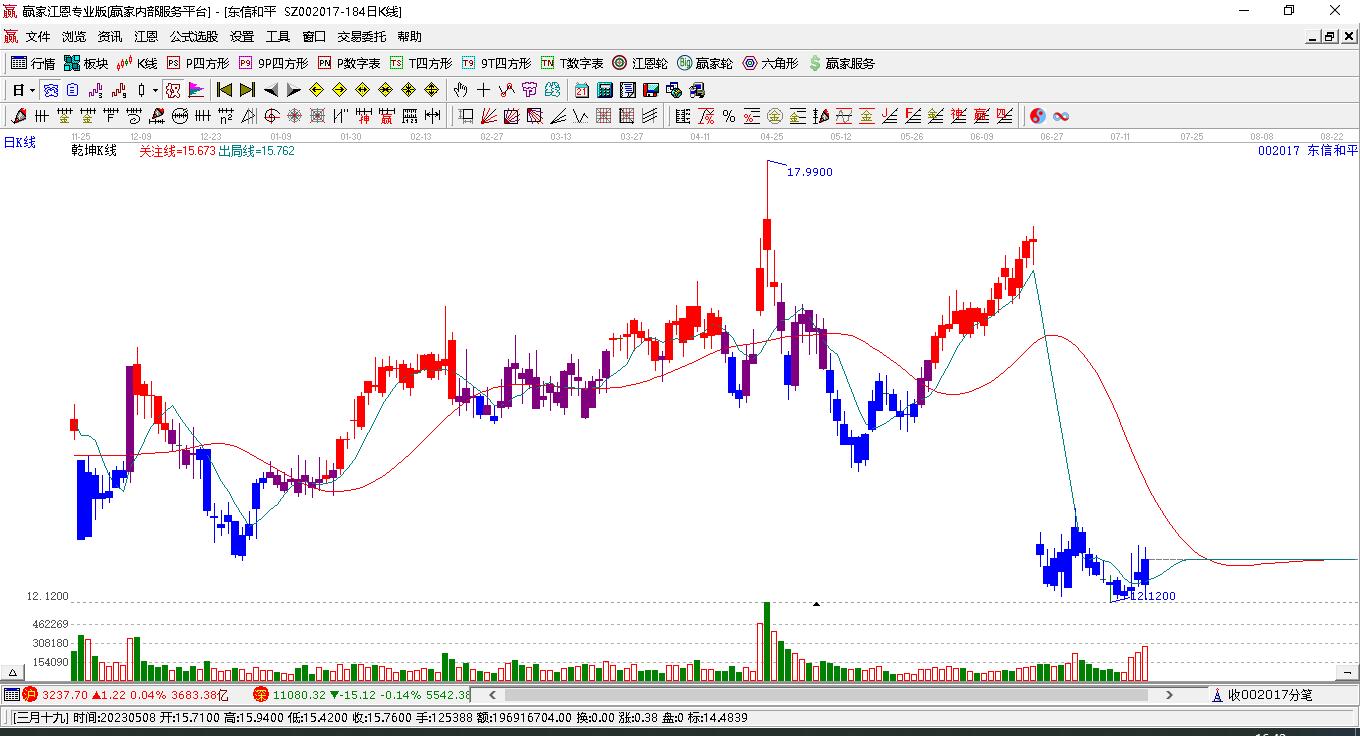The image size is (1360, 736).
Task: Click the red 沪 Shanghai index icon
Action: (30, 694)
